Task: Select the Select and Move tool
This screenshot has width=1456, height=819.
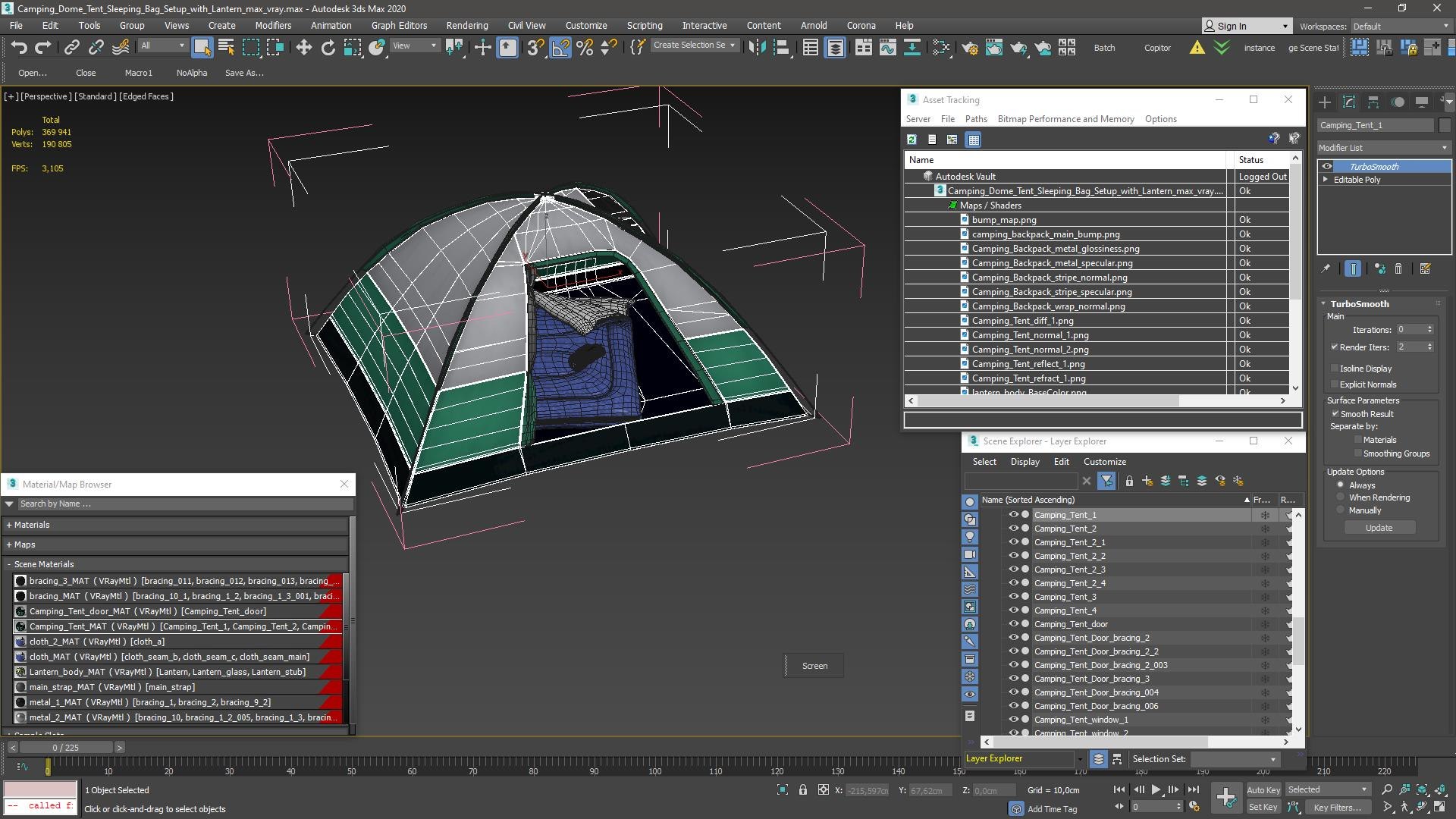Action: click(x=303, y=48)
